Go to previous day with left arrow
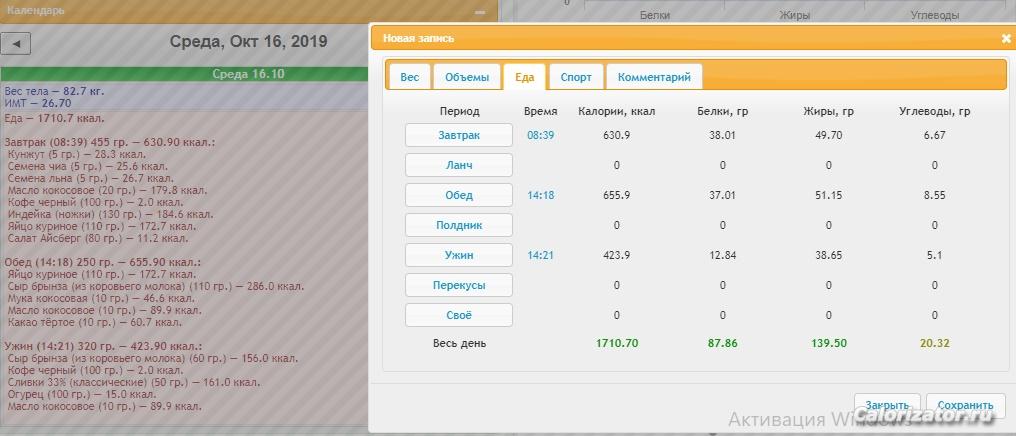This screenshot has width=1016, height=436. point(17,44)
